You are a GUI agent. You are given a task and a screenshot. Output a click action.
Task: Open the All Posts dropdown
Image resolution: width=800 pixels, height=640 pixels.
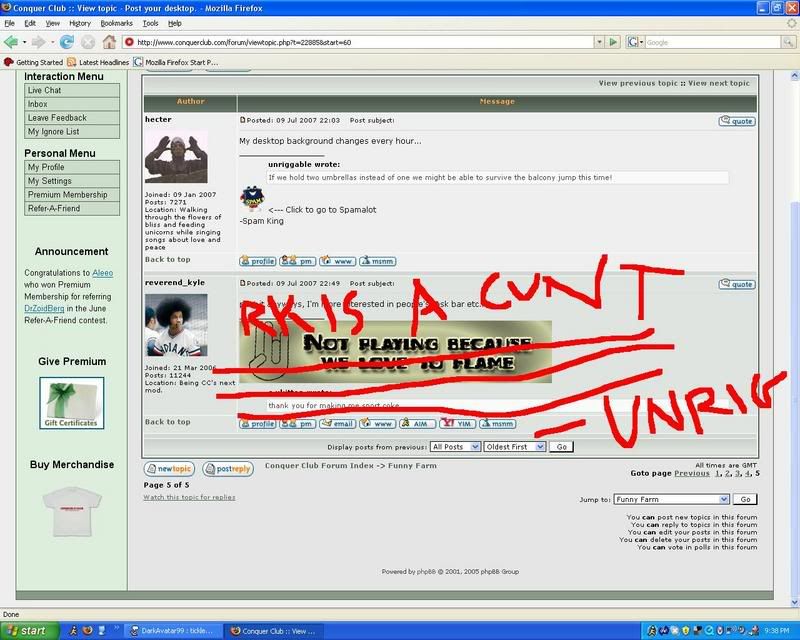(454, 446)
